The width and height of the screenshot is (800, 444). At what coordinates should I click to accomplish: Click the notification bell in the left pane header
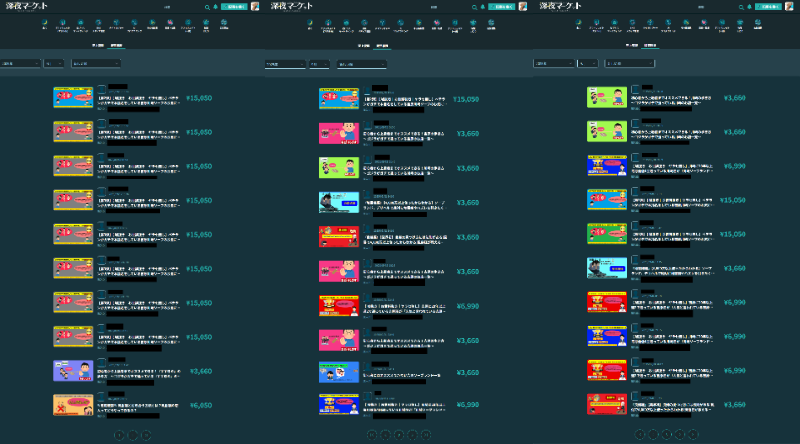pyautogui.click(x=214, y=7)
